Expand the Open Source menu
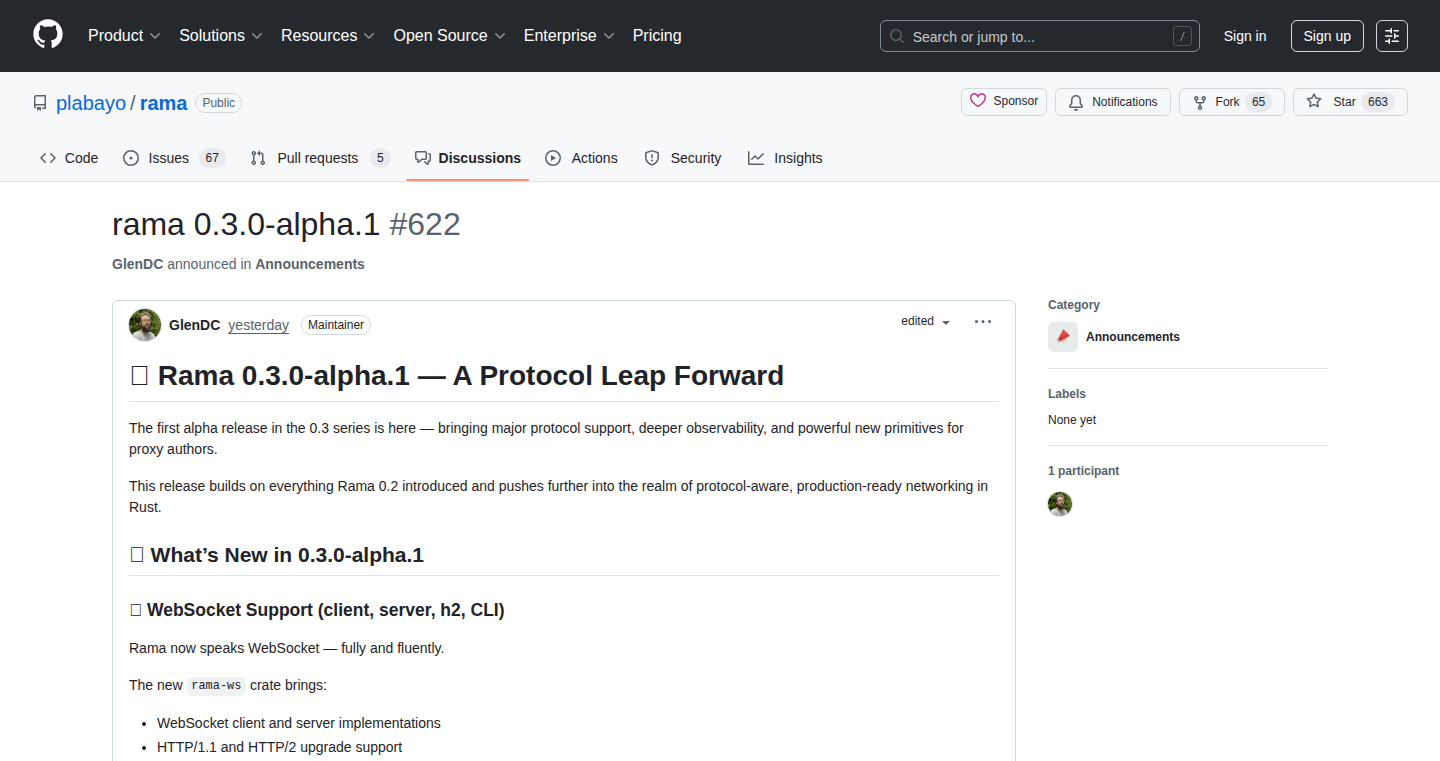 tap(449, 36)
